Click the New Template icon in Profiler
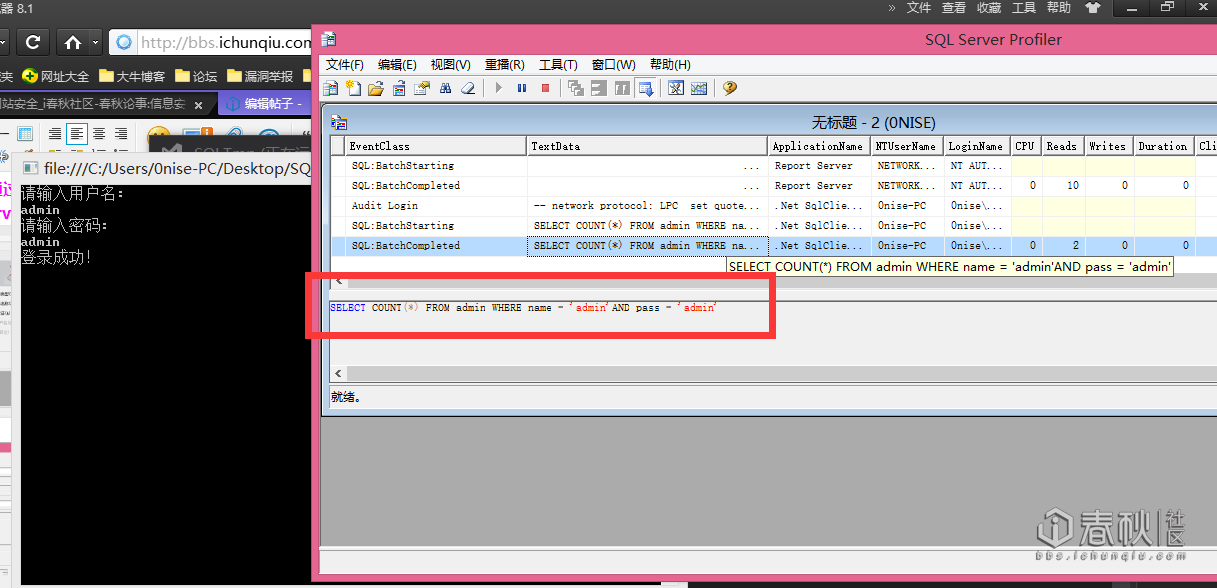 point(353,88)
